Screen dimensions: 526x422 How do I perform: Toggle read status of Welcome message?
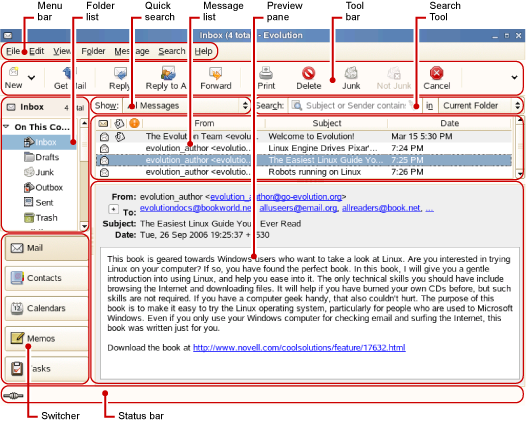coord(105,137)
